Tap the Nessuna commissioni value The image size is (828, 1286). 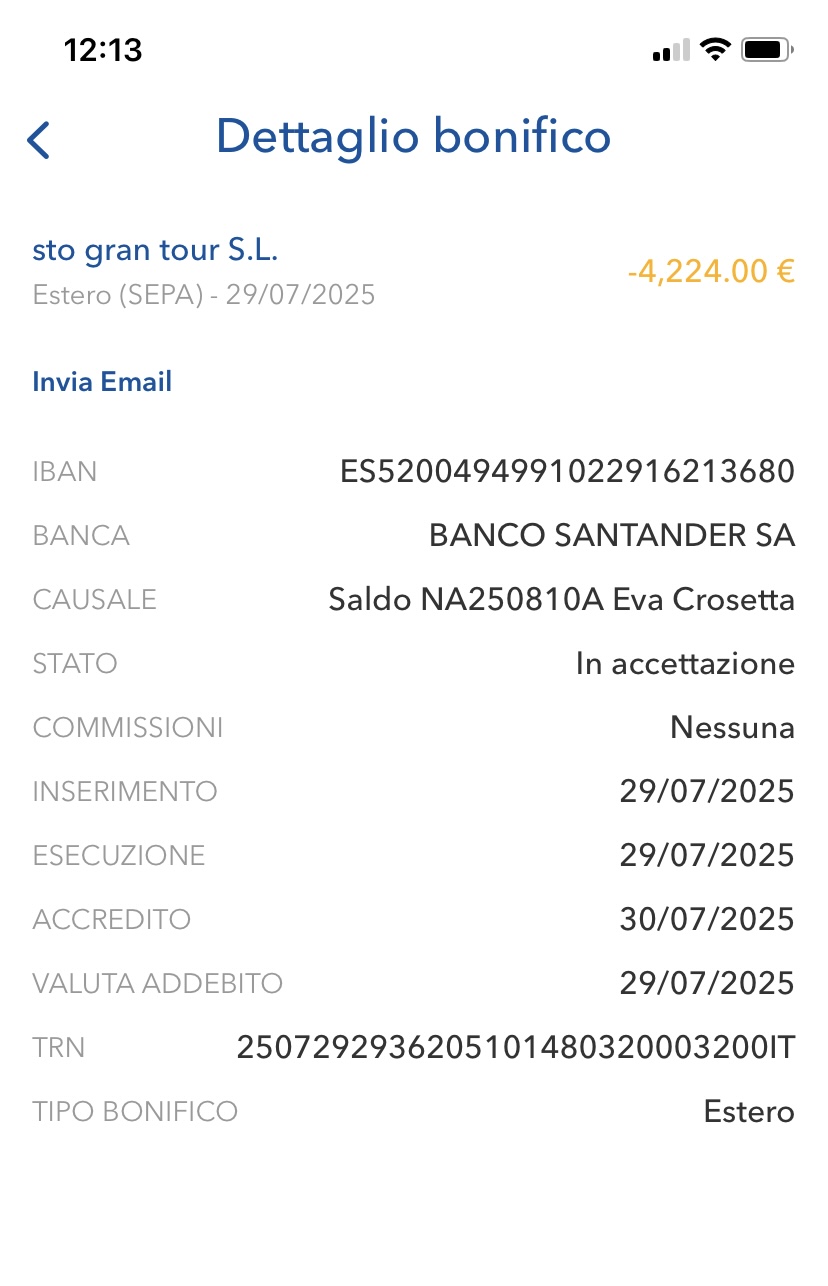pyautogui.click(x=732, y=728)
